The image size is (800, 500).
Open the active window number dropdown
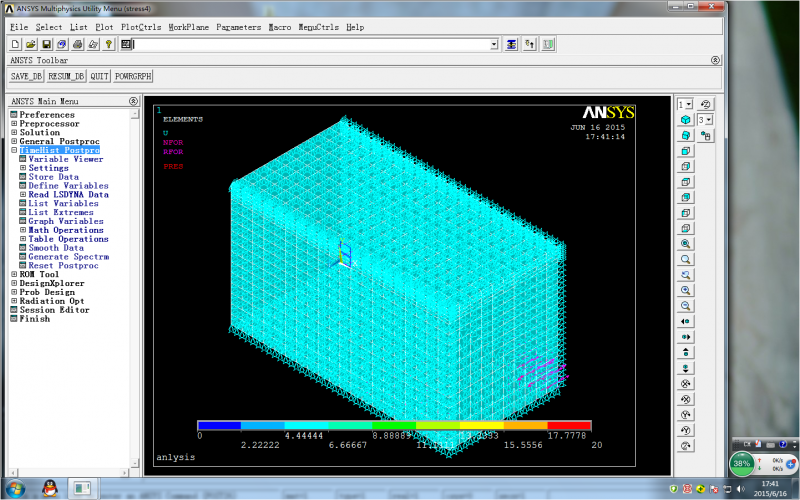coord(689,104)
